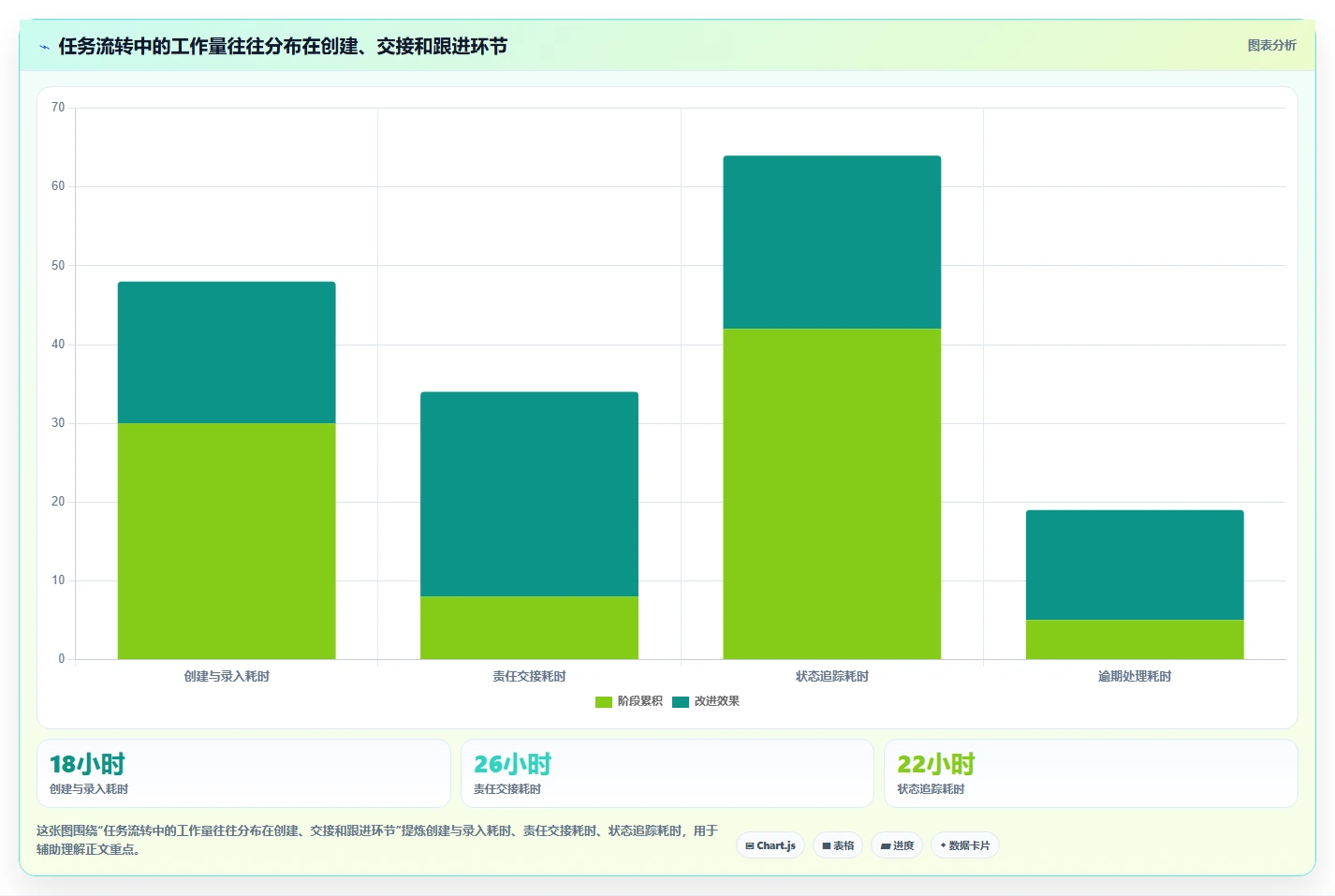
Task: Toggle the 阶段累积 legend item
Action: 629,701
